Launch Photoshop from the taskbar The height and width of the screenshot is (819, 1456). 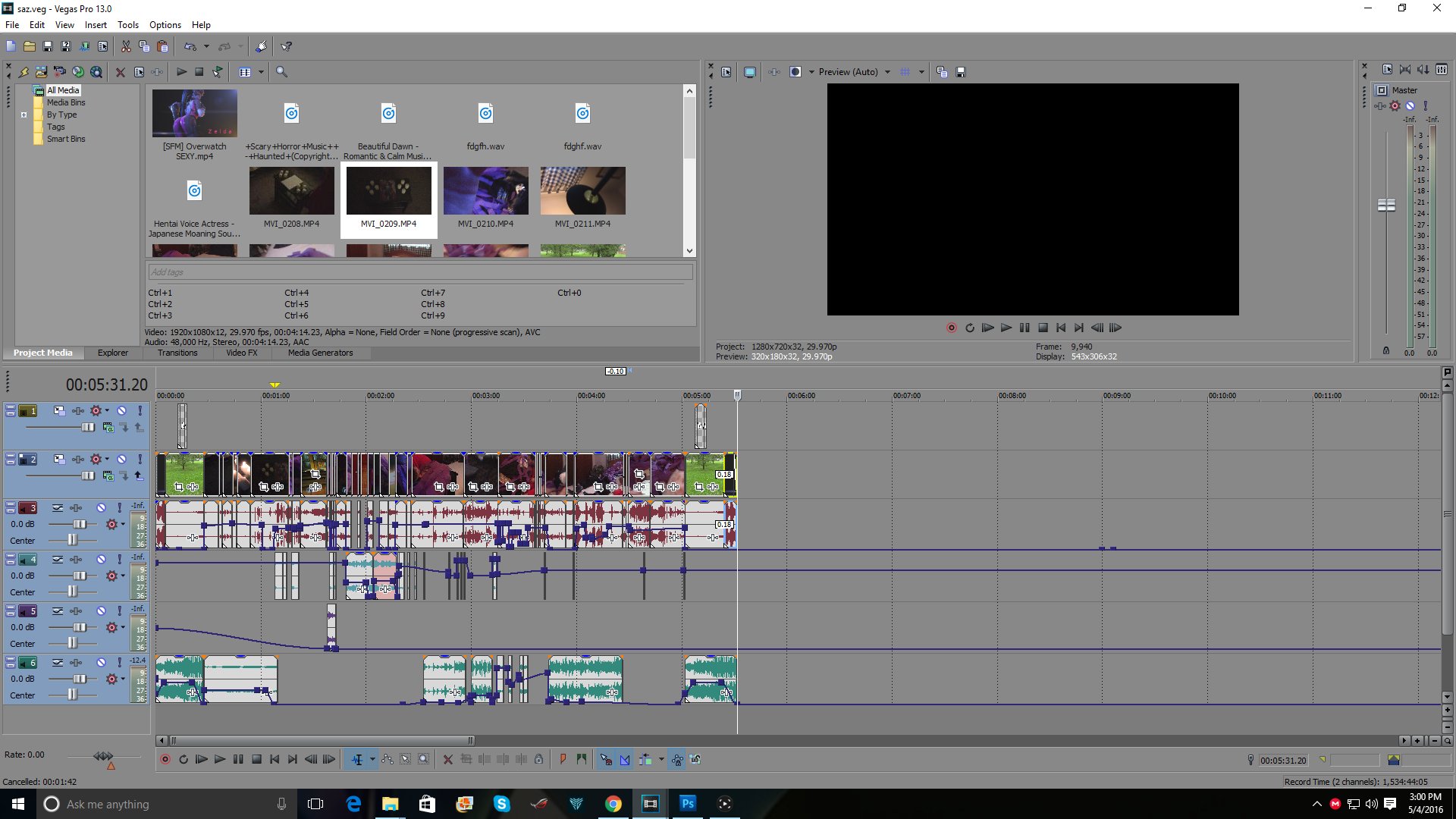(x=688, y=804)
